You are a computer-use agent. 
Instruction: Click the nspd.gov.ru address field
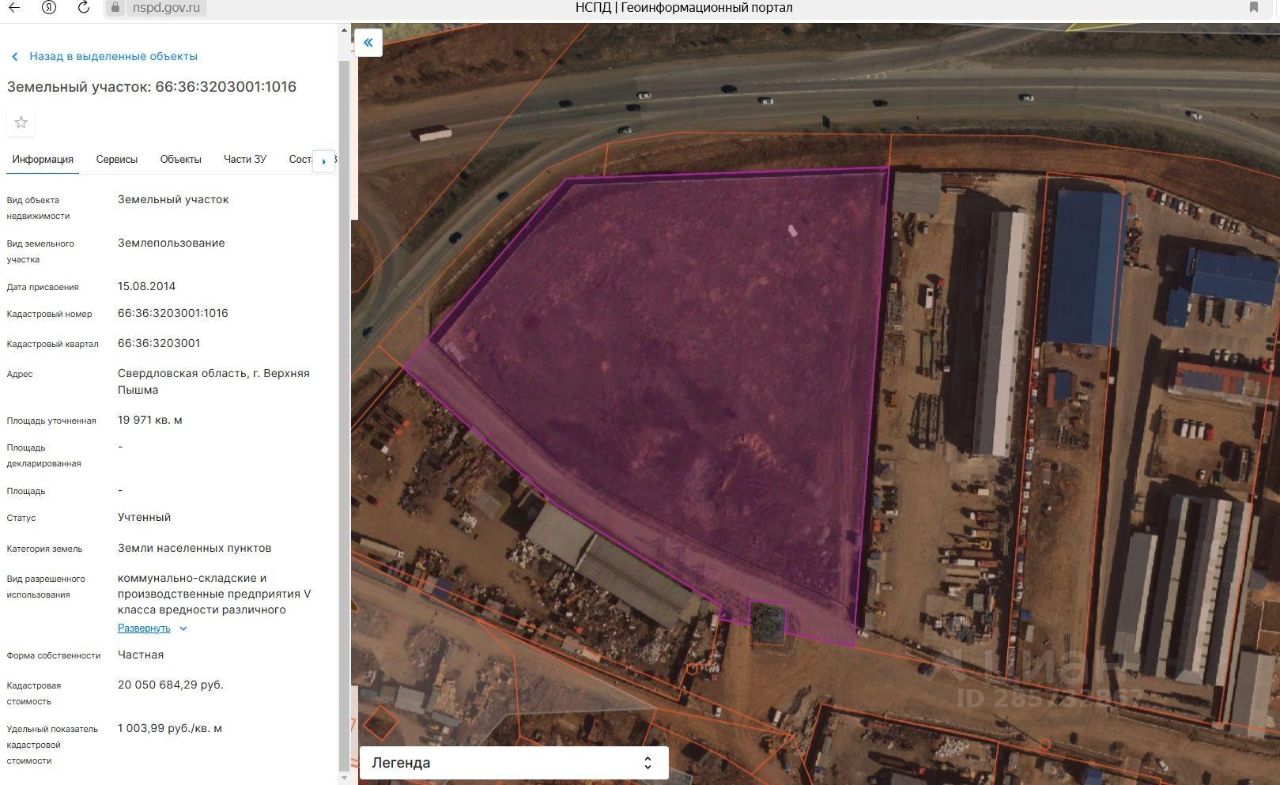[165, 8]
